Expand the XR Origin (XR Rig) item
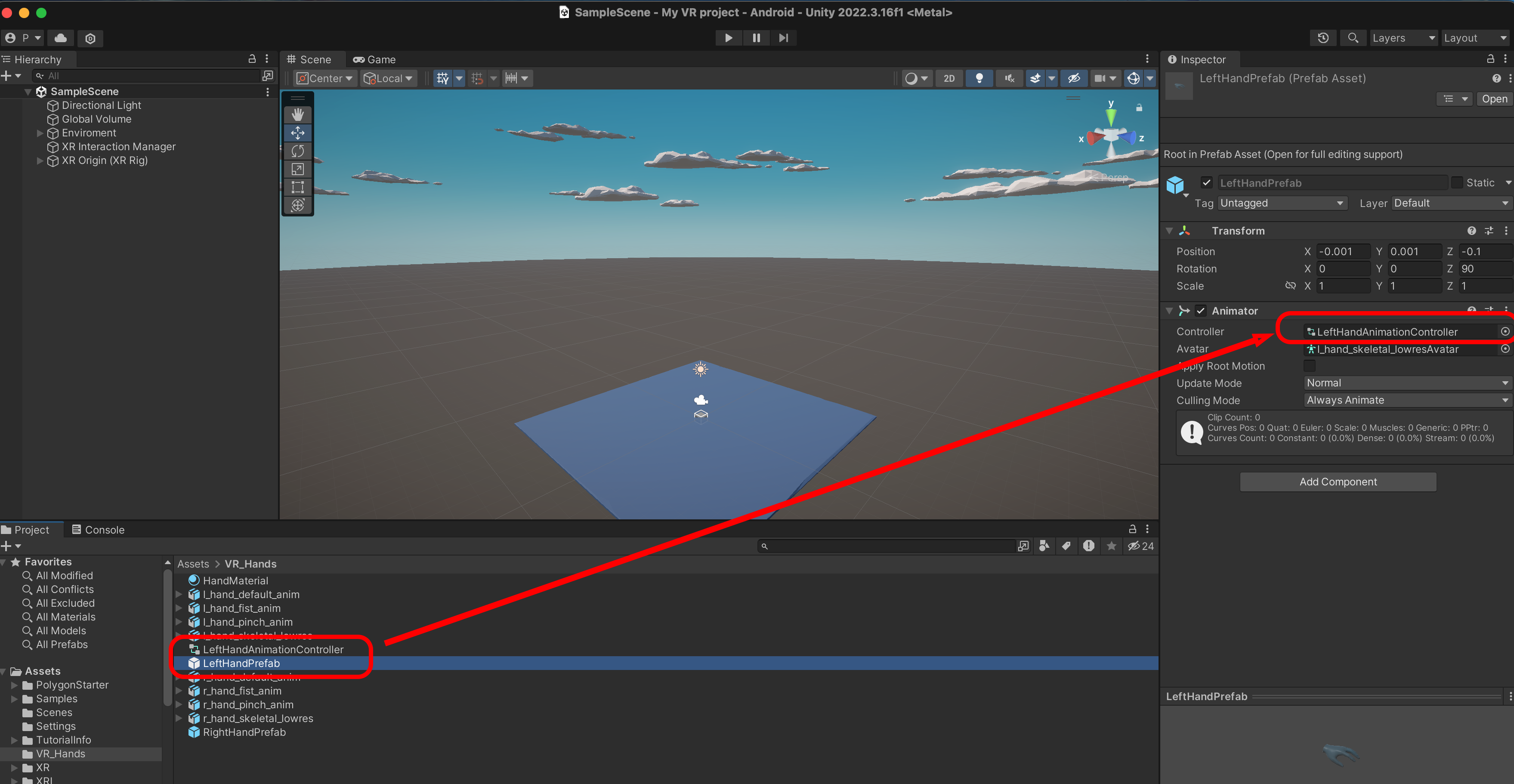 point(40,161)
